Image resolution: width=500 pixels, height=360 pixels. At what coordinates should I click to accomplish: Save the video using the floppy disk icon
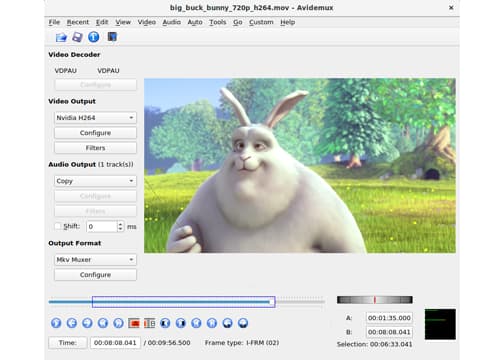[x=77, y=37]
